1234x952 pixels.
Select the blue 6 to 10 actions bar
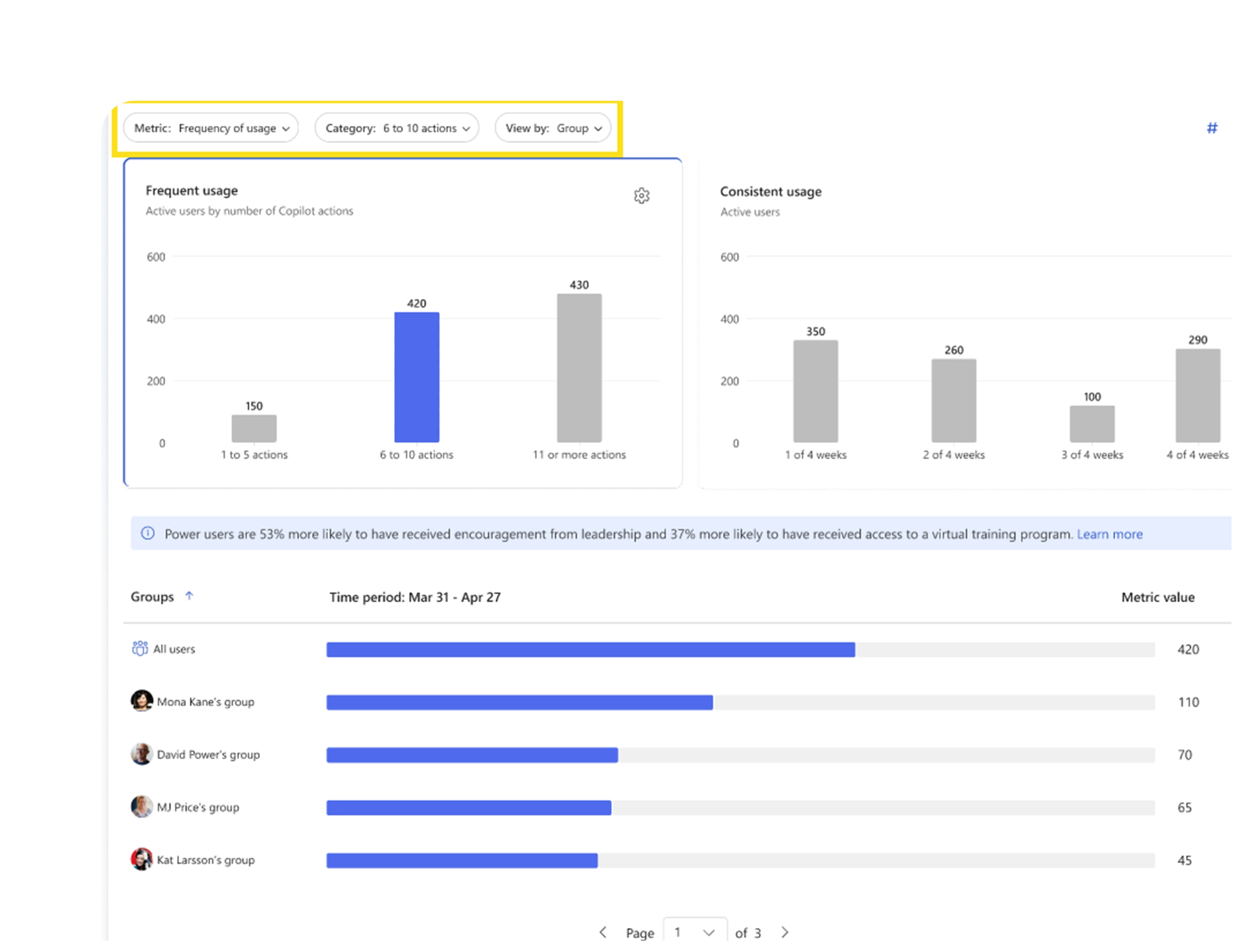[416, 377]
